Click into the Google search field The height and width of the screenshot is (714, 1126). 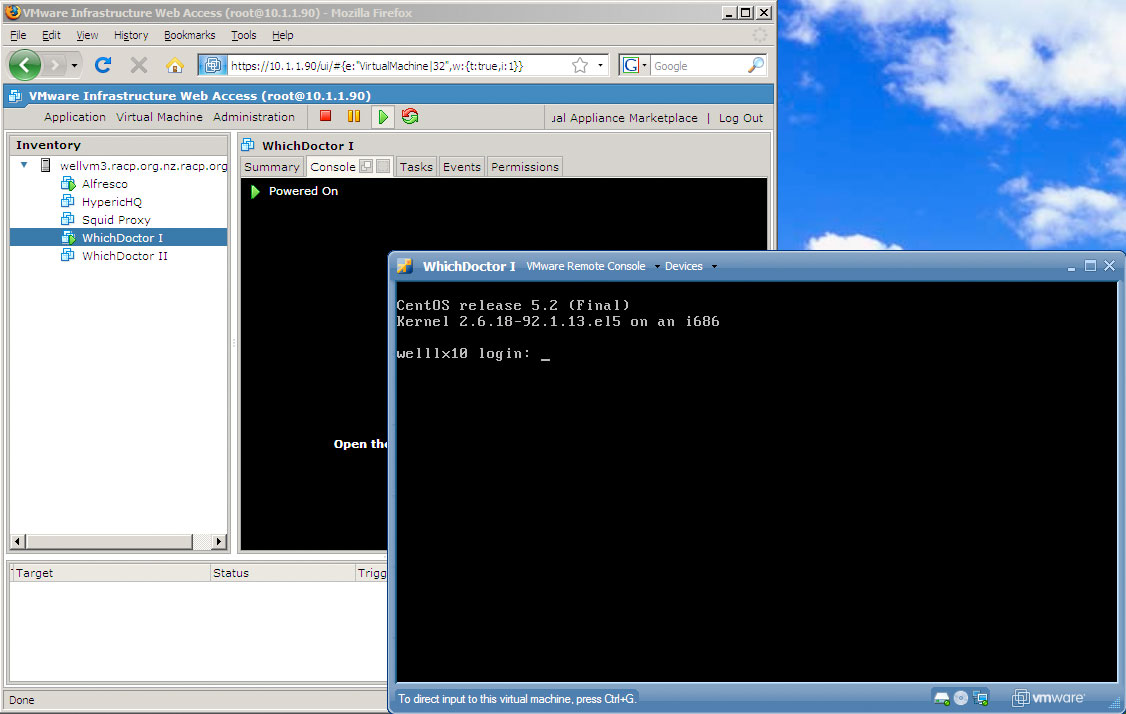(698, 65)
